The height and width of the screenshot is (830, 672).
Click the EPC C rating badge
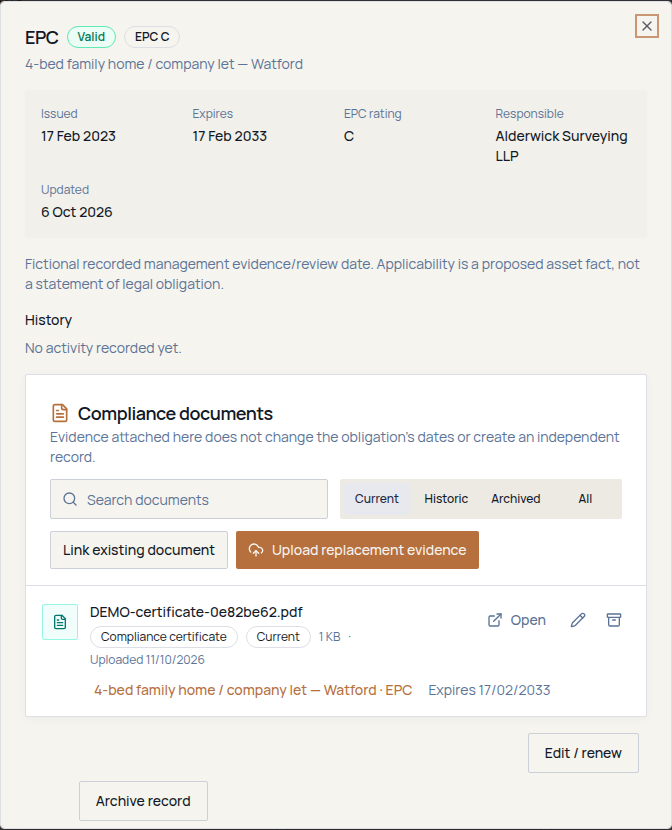coord(152,37)
